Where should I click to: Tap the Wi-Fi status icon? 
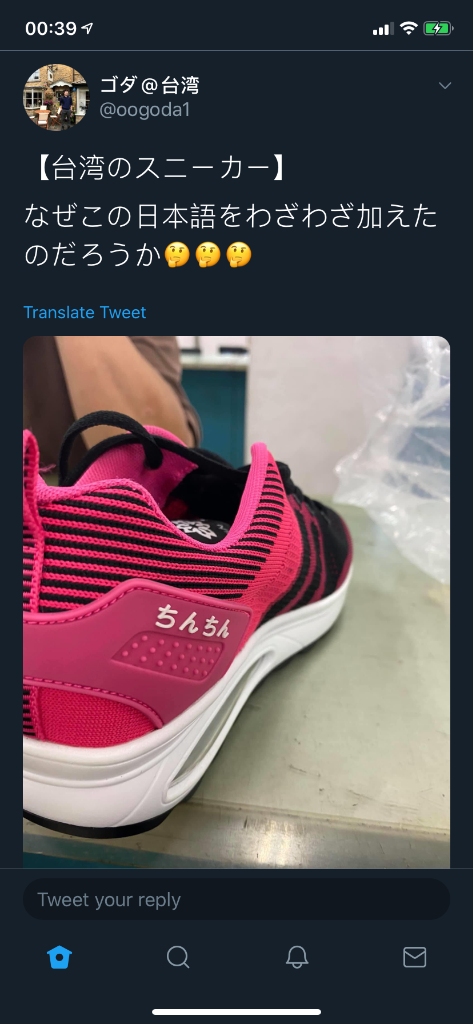pos(409,28)
